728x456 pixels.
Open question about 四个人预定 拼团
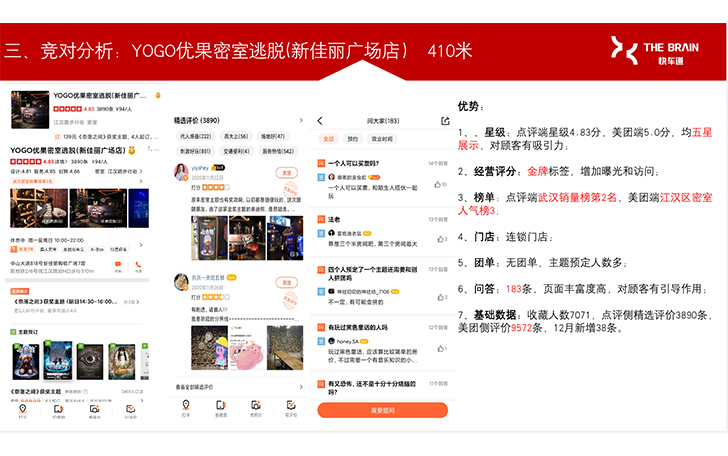point(372,274)
